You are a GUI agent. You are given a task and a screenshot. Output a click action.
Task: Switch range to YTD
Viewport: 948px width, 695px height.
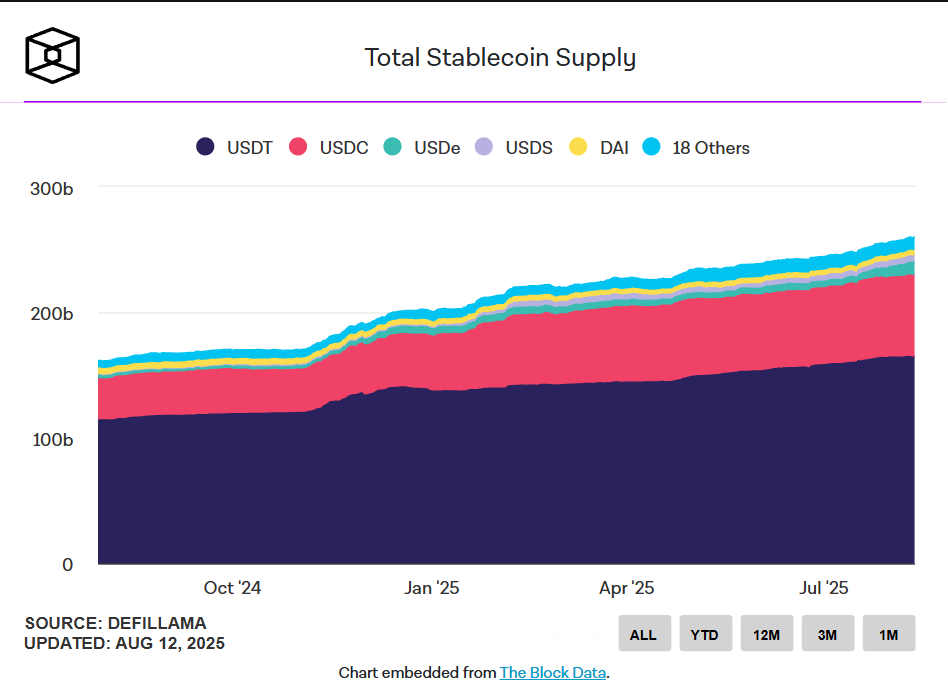pos(705,634)
